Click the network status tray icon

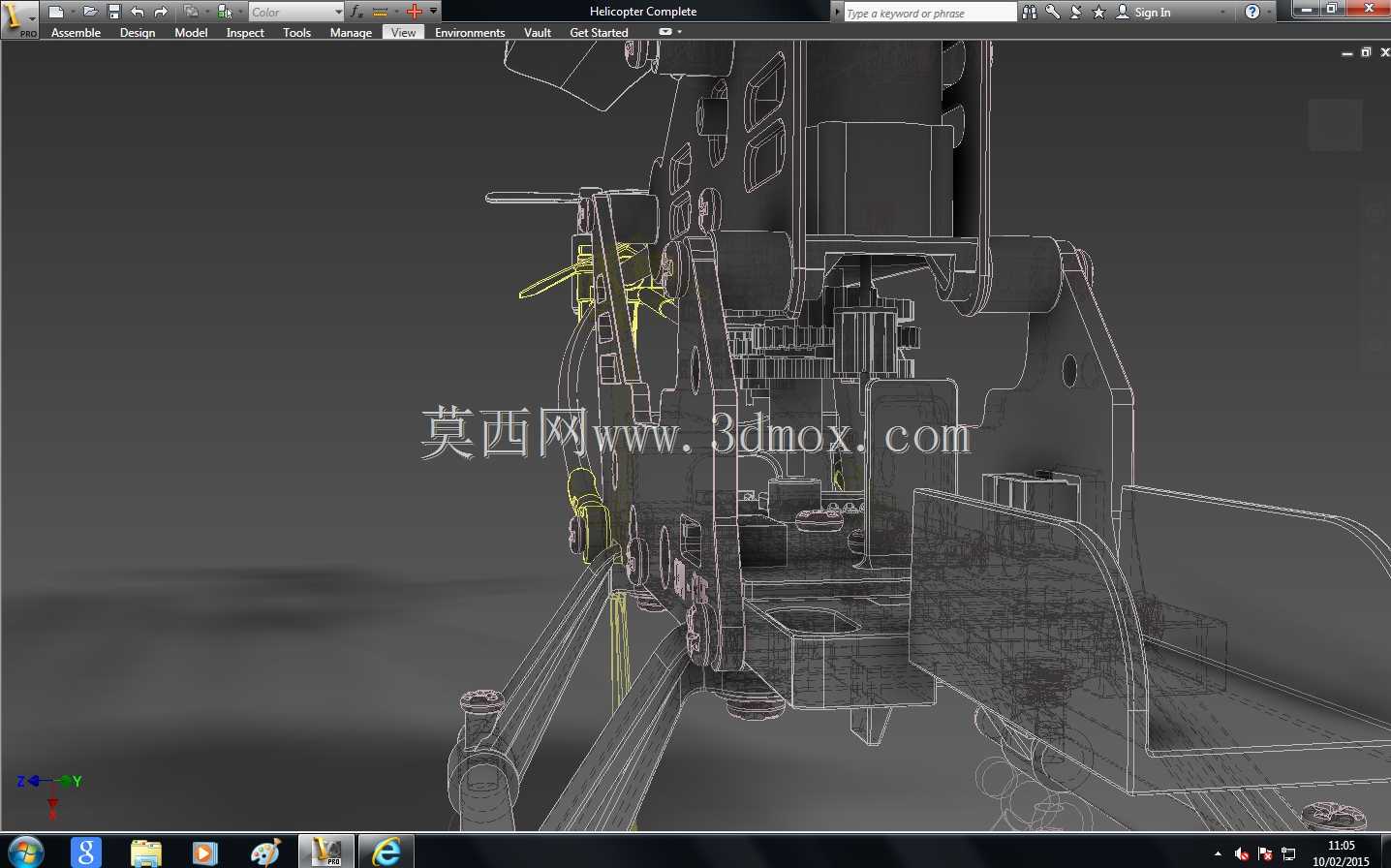tap(1288, 853)
